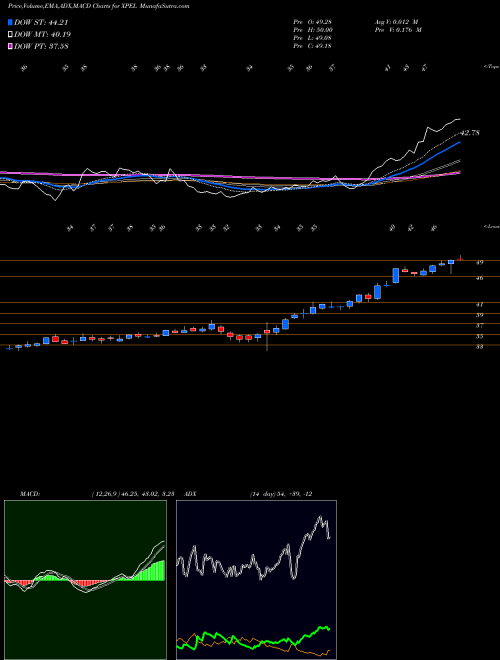The image size is (500, 660).
Task: Select the 'DOW PT: 37.58' legend text
Action: click(x=41, y=46)
